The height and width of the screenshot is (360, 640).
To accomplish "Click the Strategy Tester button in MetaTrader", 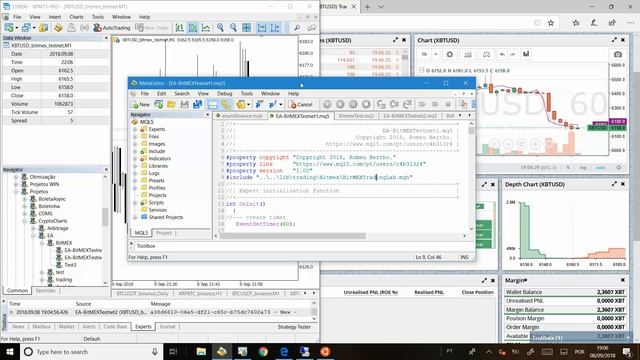I will coord(294,327).
